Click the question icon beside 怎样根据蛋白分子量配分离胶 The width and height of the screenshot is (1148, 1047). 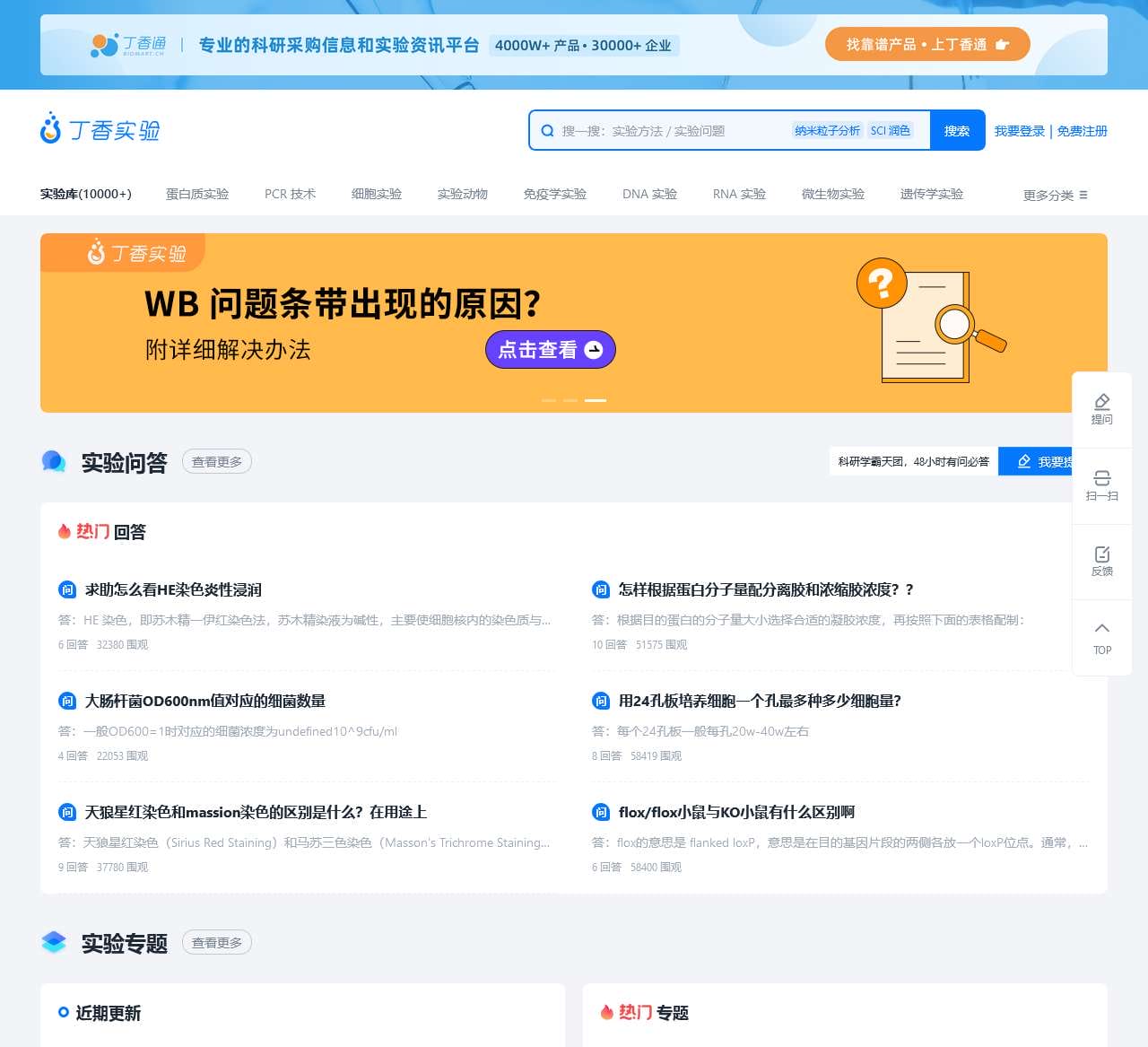click(601, 589)
